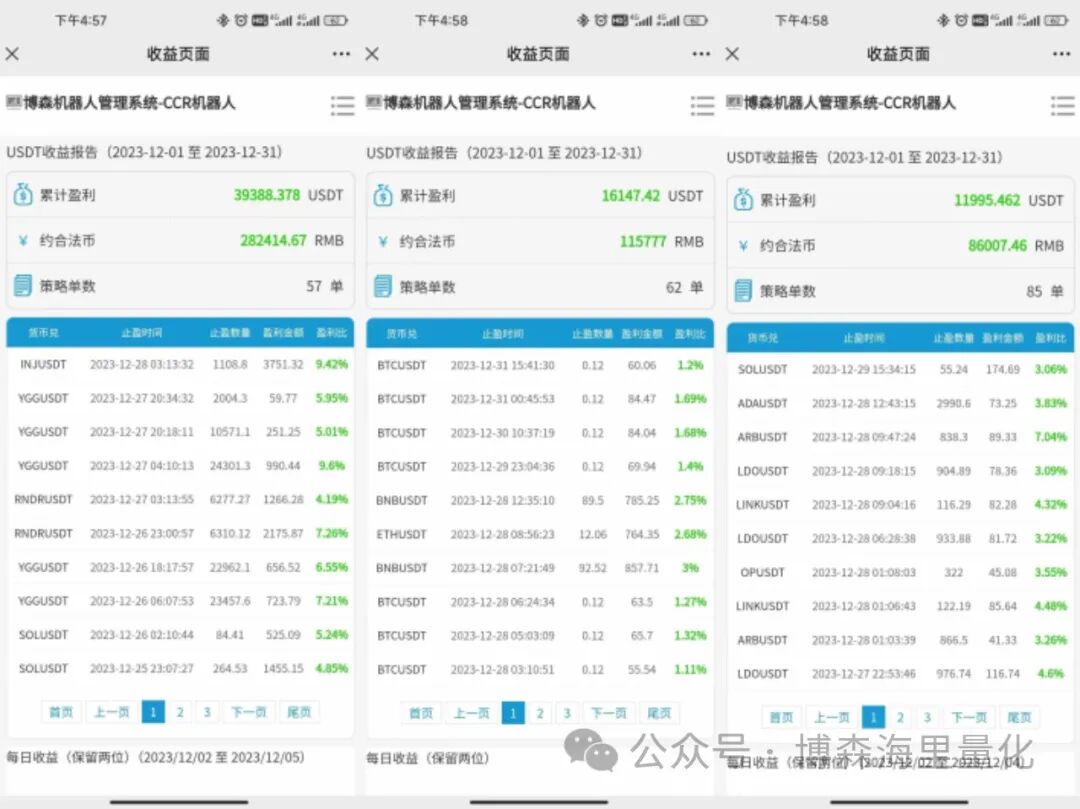1080x809 pixels.
Task: Click the money bag icon on middle report
Action: pyautogui.click(x=381, y=195)
